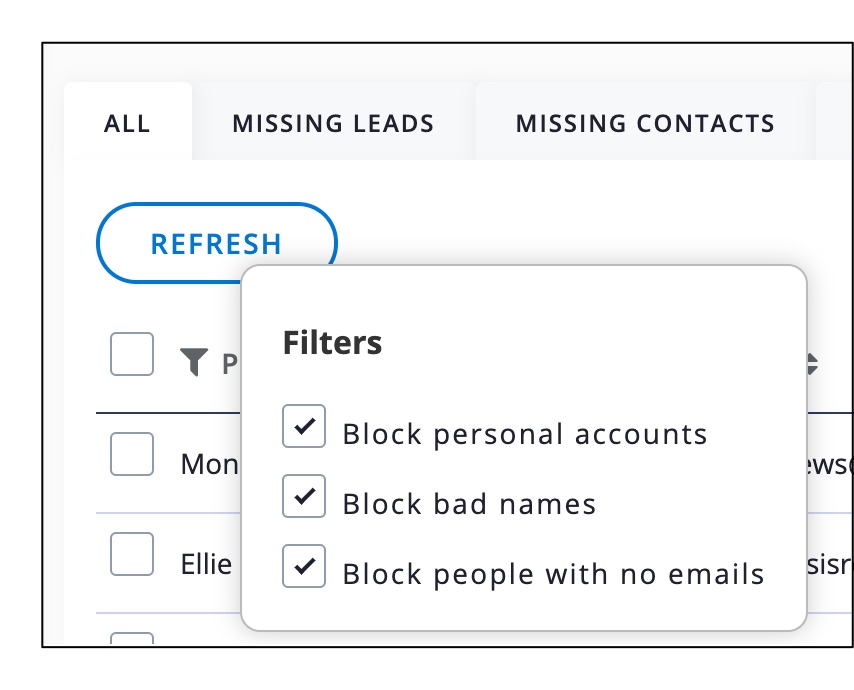Click the Ellie name cell
The height and width of the screenshot is (690, 854).
click(206, 564)
